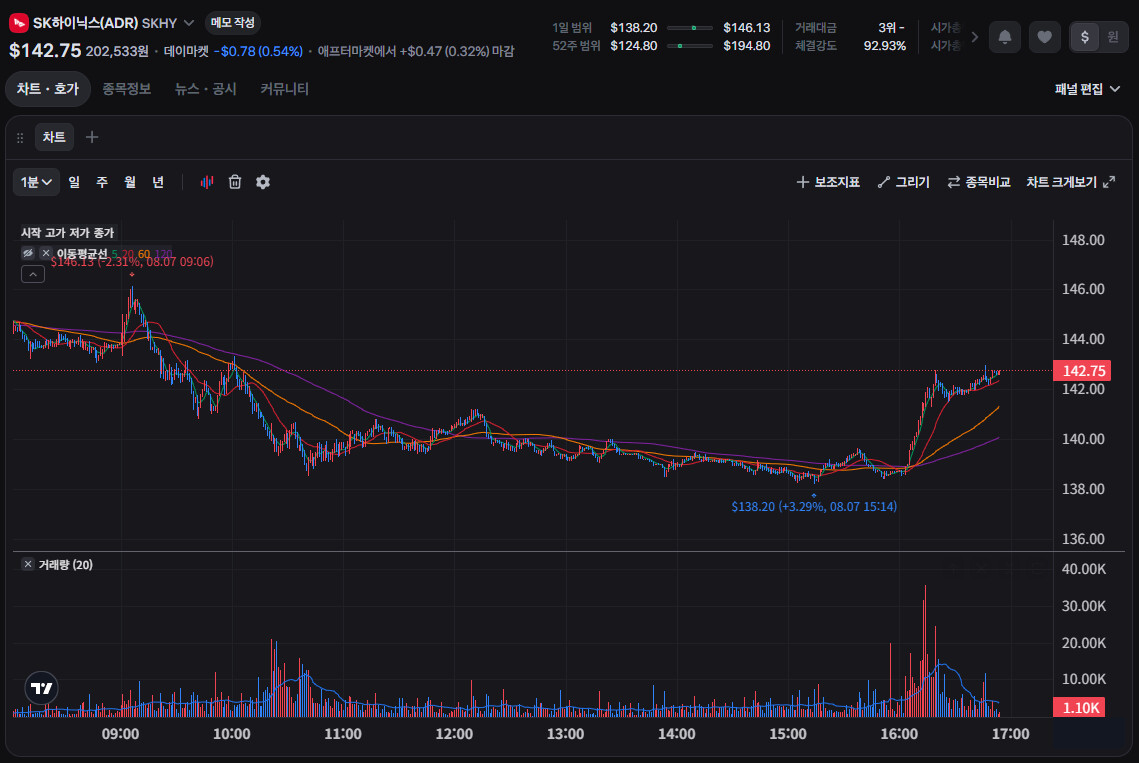This screenshot has height=763, width=1139.
Task: Switch currency display to dollar ($)
Action: [x=1085, y=37]
